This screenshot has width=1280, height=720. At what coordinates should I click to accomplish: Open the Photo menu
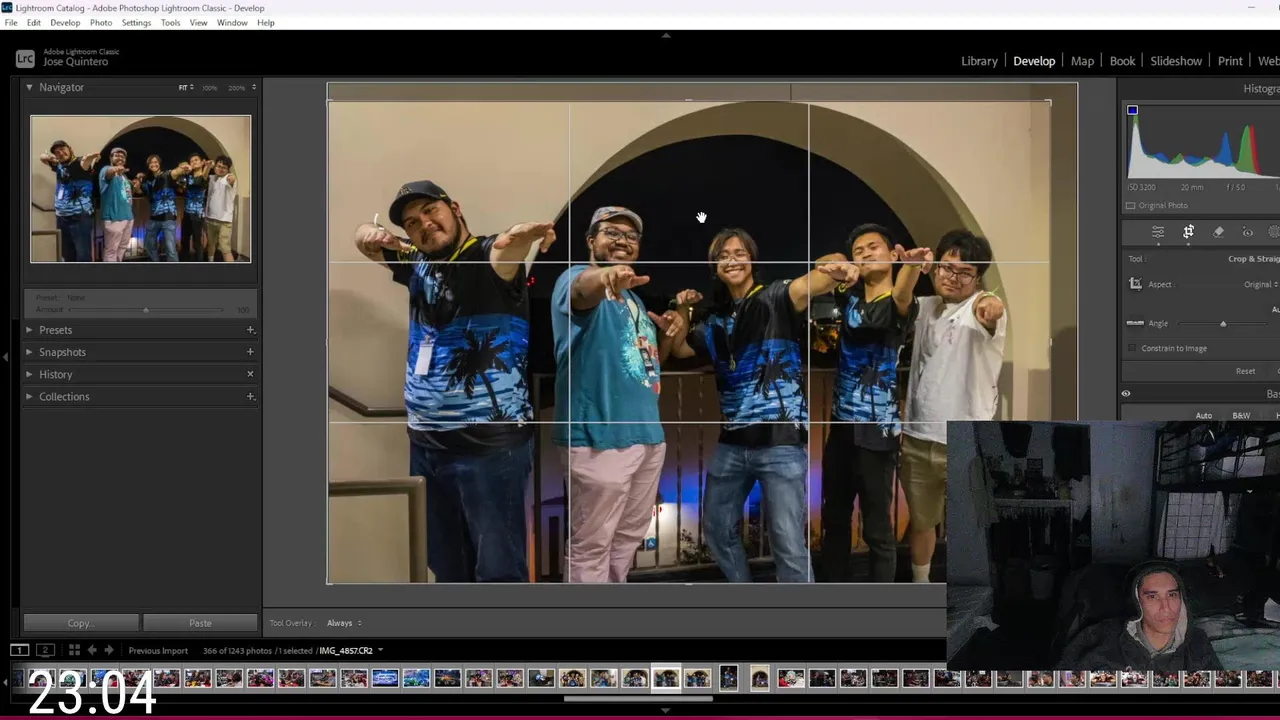101,22
